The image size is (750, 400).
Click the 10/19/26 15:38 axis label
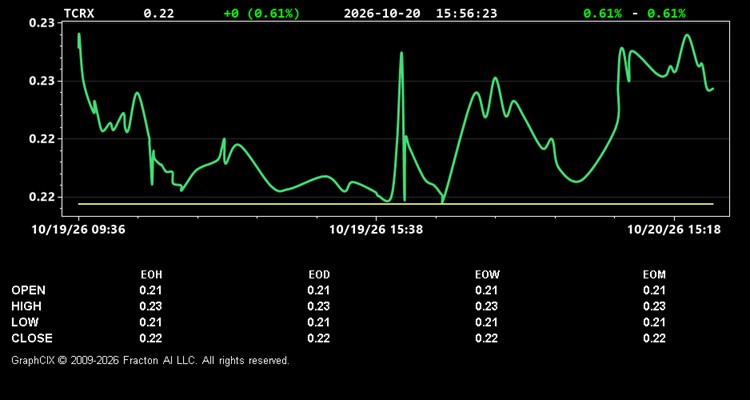point(376,230)
